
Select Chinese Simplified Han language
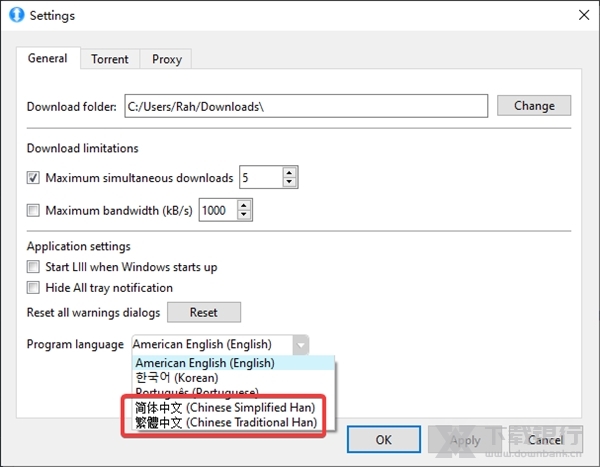[233, 408]
